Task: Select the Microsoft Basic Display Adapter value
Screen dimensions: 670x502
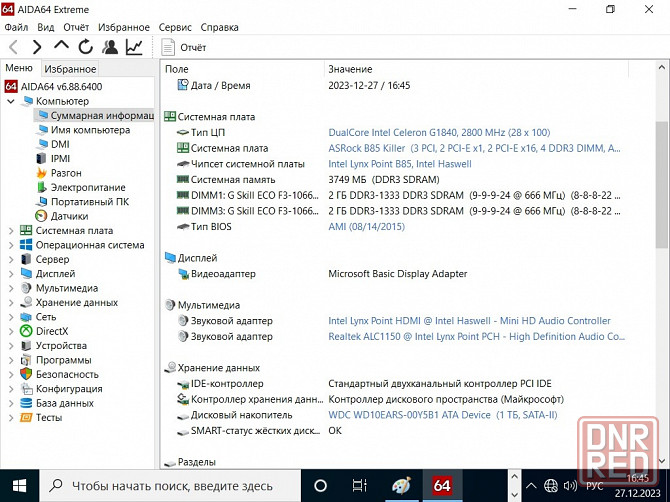Action: [397, 274]
